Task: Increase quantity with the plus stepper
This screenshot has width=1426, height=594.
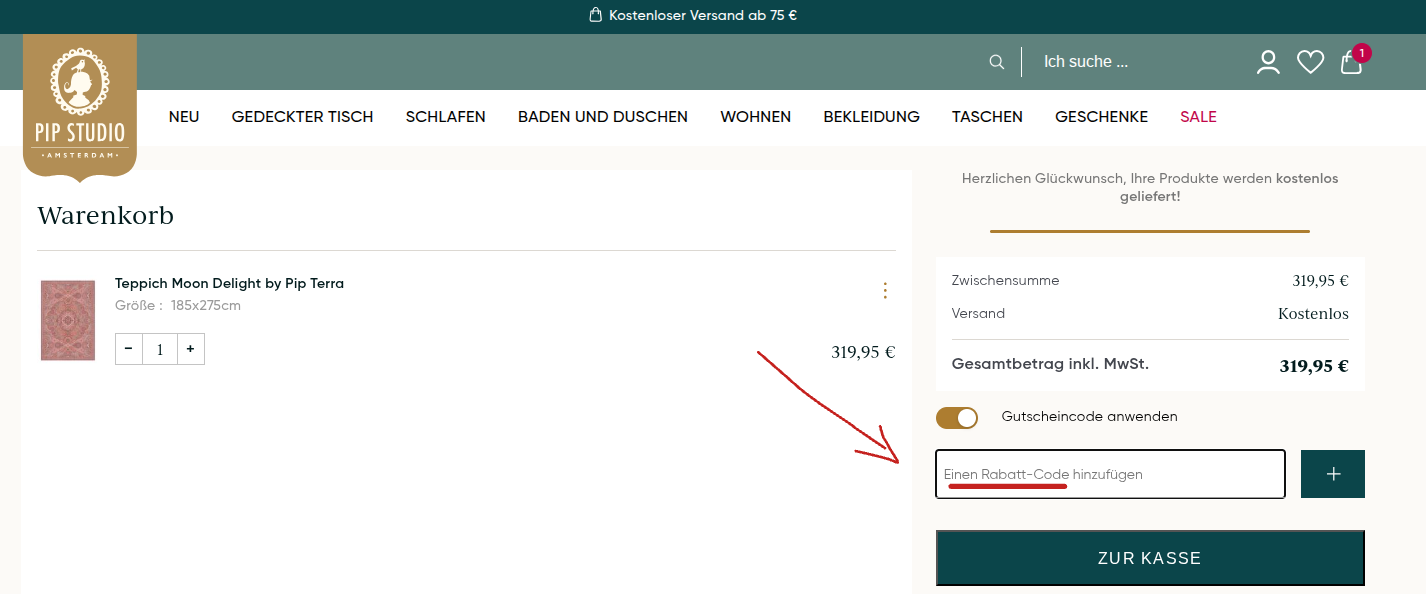Action: click(x=190, y=349)
